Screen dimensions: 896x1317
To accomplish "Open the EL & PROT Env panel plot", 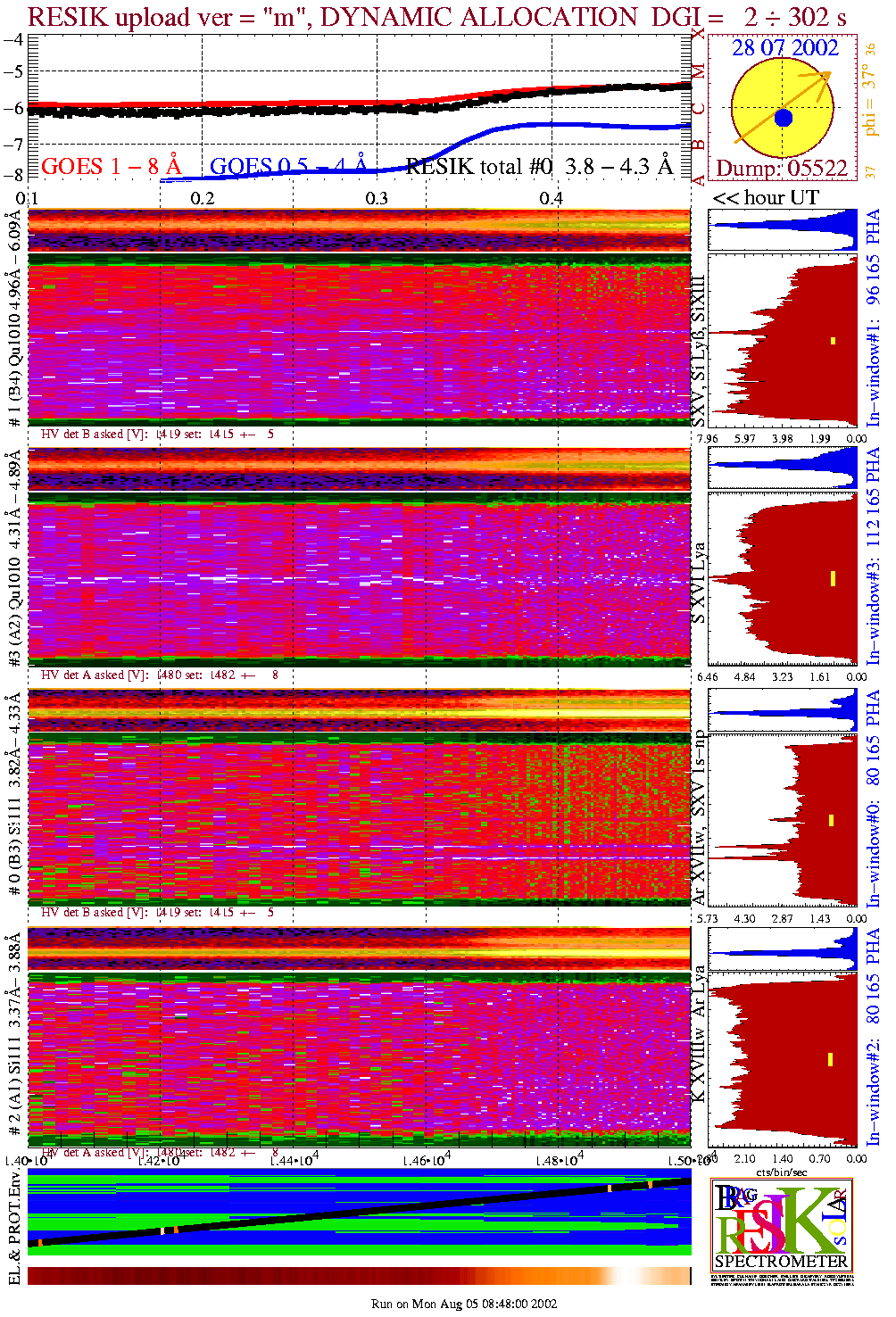I will point(359,1213).
